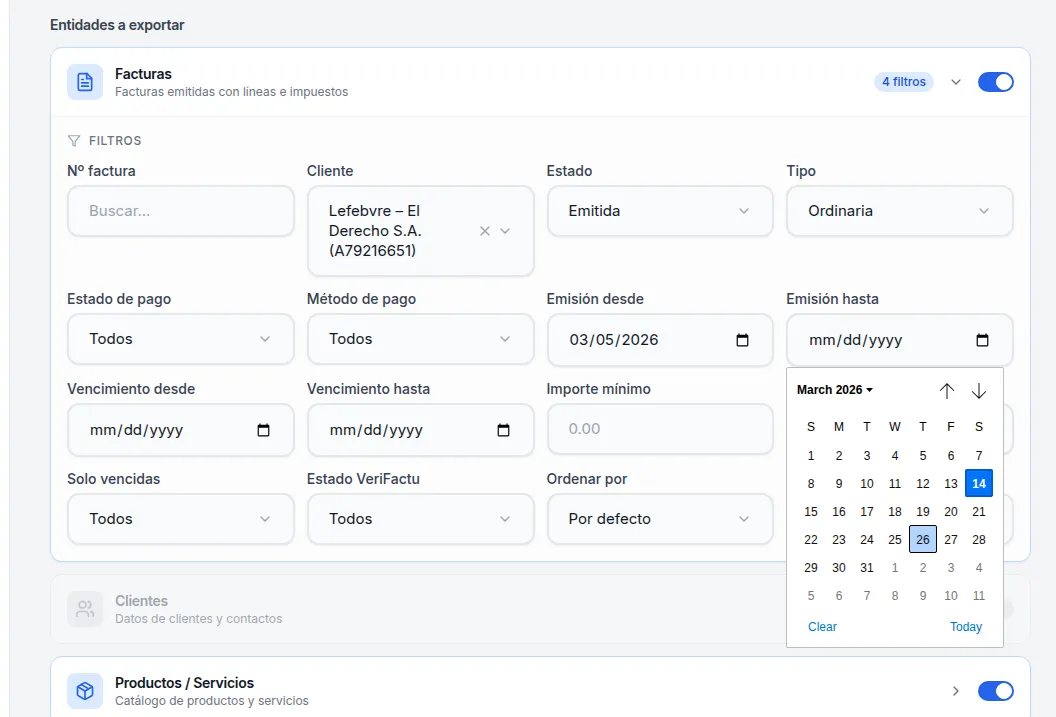Viewport: 1056px width, 717px height.
Task: Click the Facturas document icon
Action: tap(85, 82)
